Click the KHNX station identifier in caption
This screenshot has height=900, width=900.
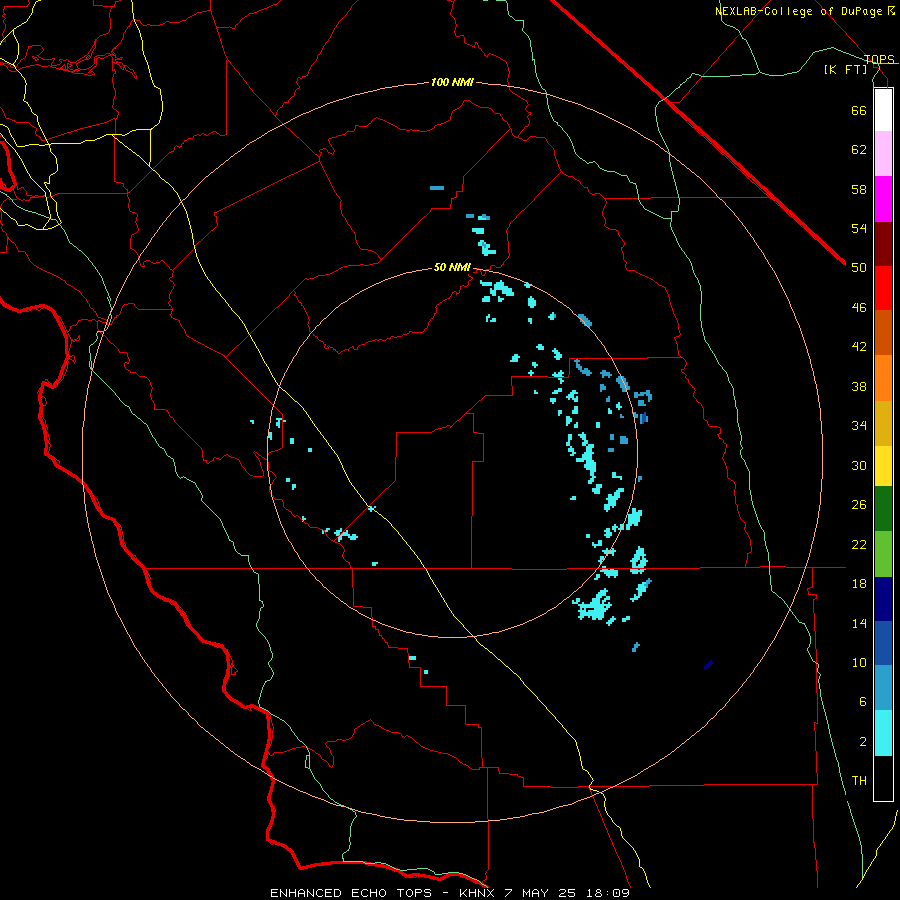[x=478, y=893]
